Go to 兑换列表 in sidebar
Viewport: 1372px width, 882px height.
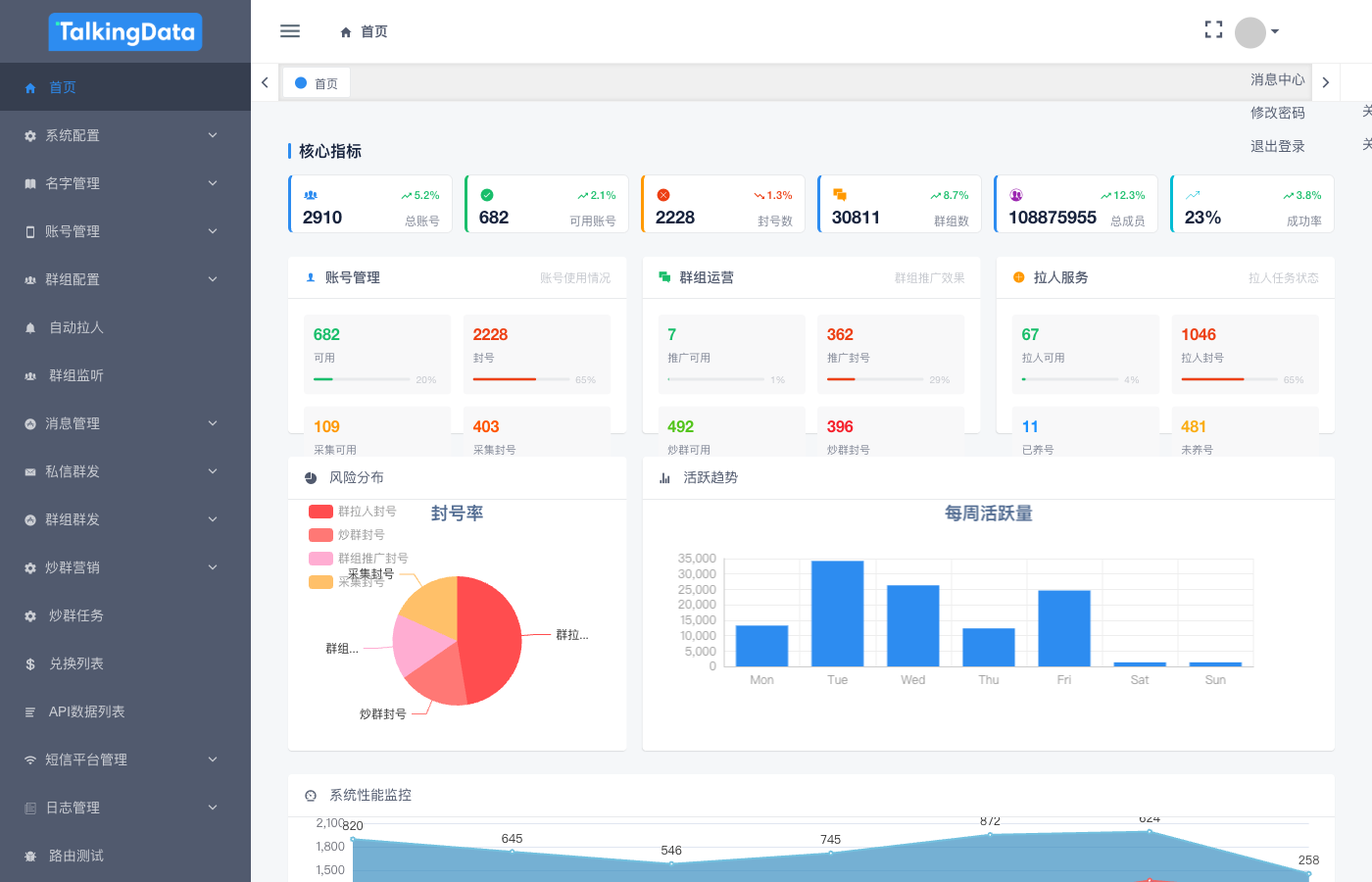76,663
